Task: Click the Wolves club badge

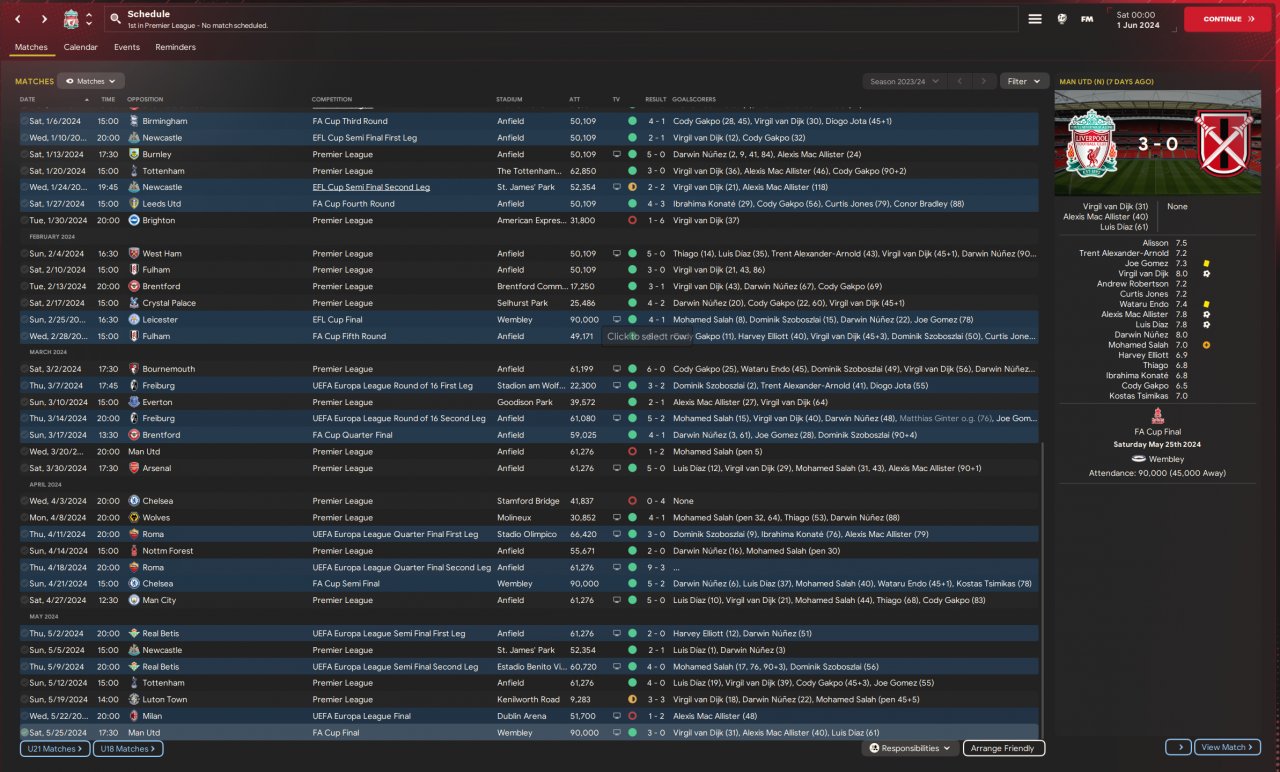Action: [134, 518]
